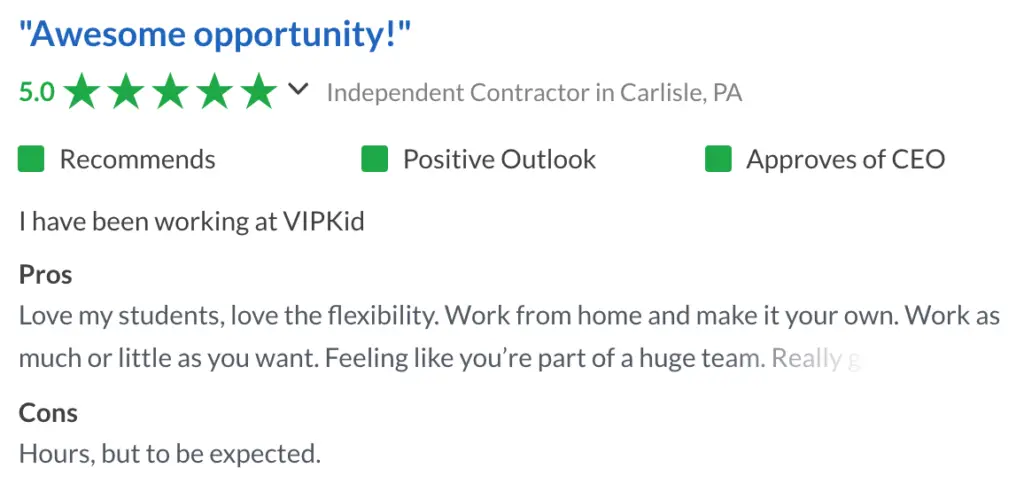Click the "Hours, but to be expected" text

tap(170, 453)
